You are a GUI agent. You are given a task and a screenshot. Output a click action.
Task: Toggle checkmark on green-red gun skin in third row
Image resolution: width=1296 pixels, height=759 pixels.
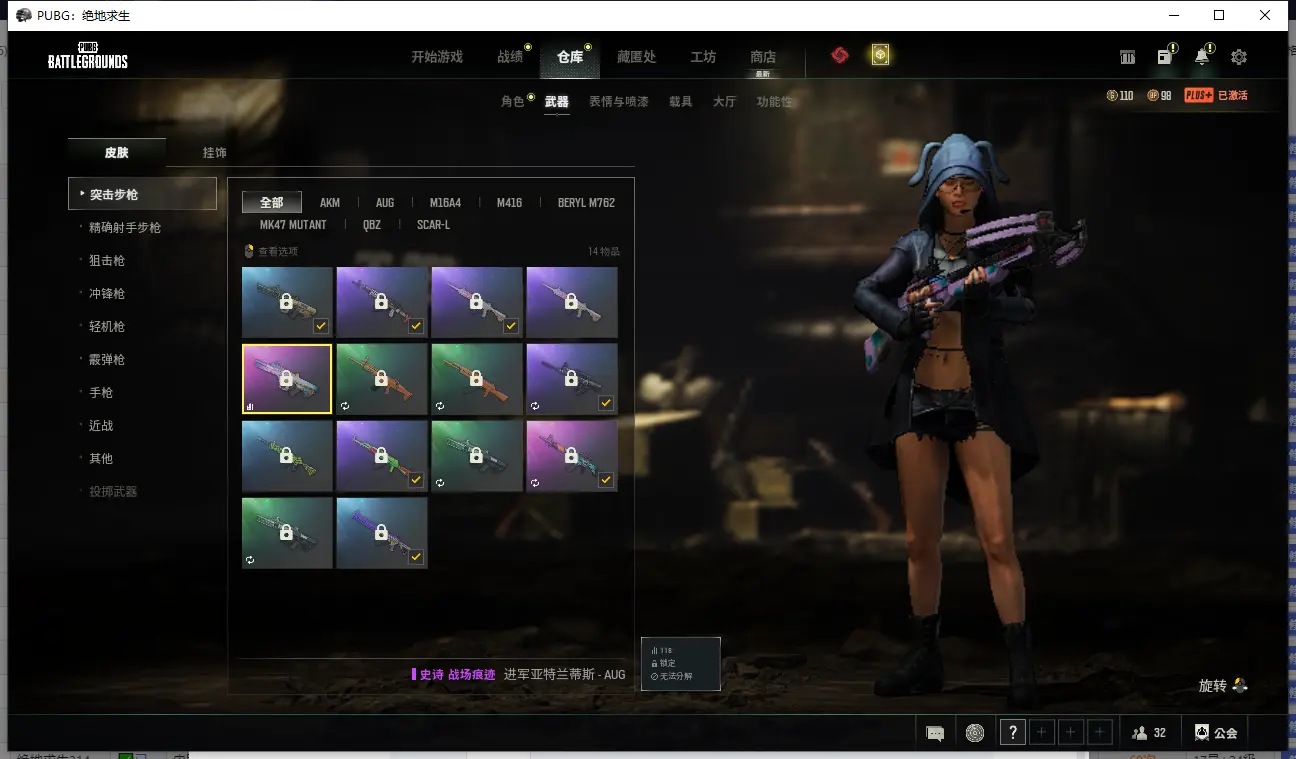[416, 480]
